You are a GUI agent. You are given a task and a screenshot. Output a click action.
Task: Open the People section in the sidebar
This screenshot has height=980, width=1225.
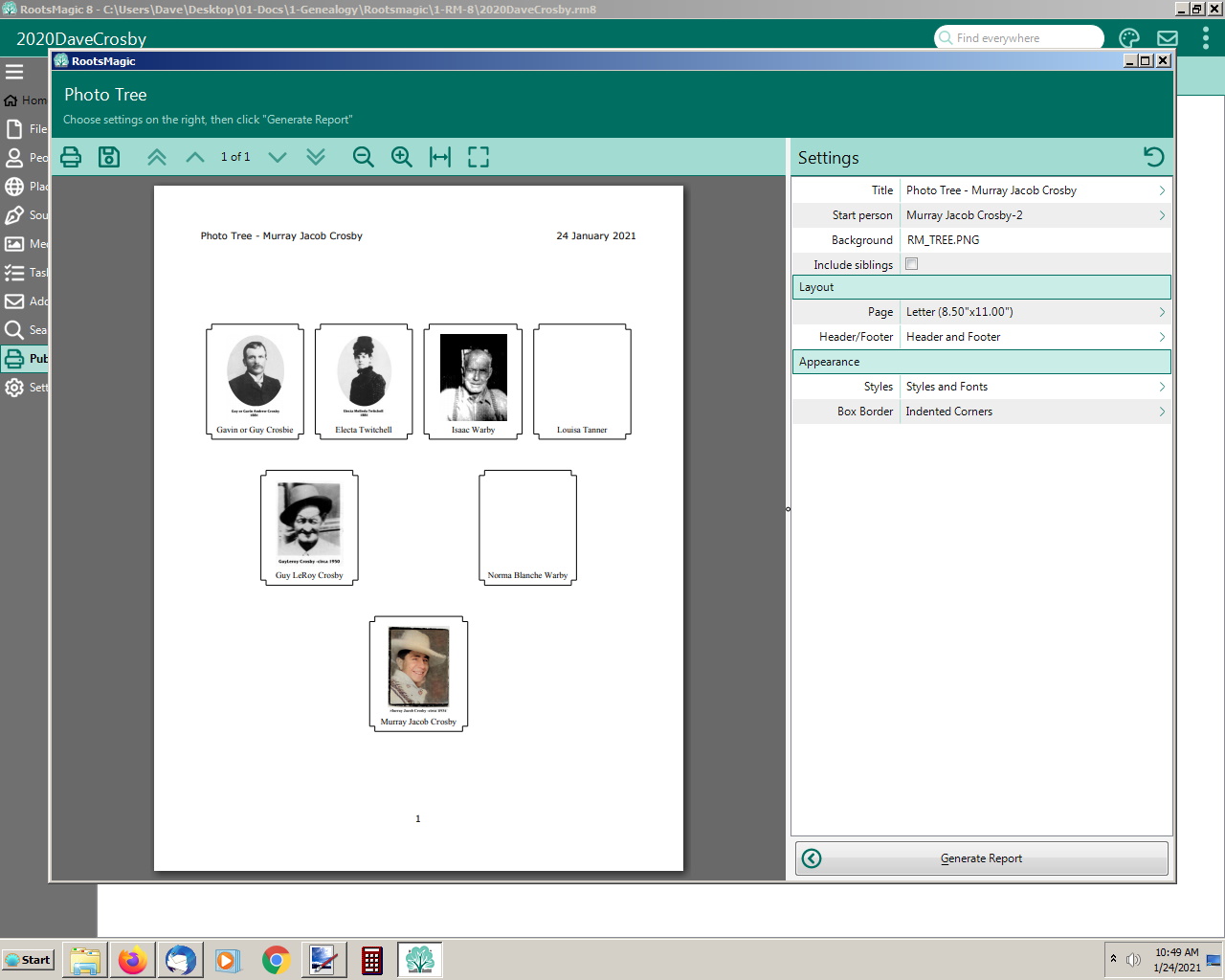coord(25,158)
